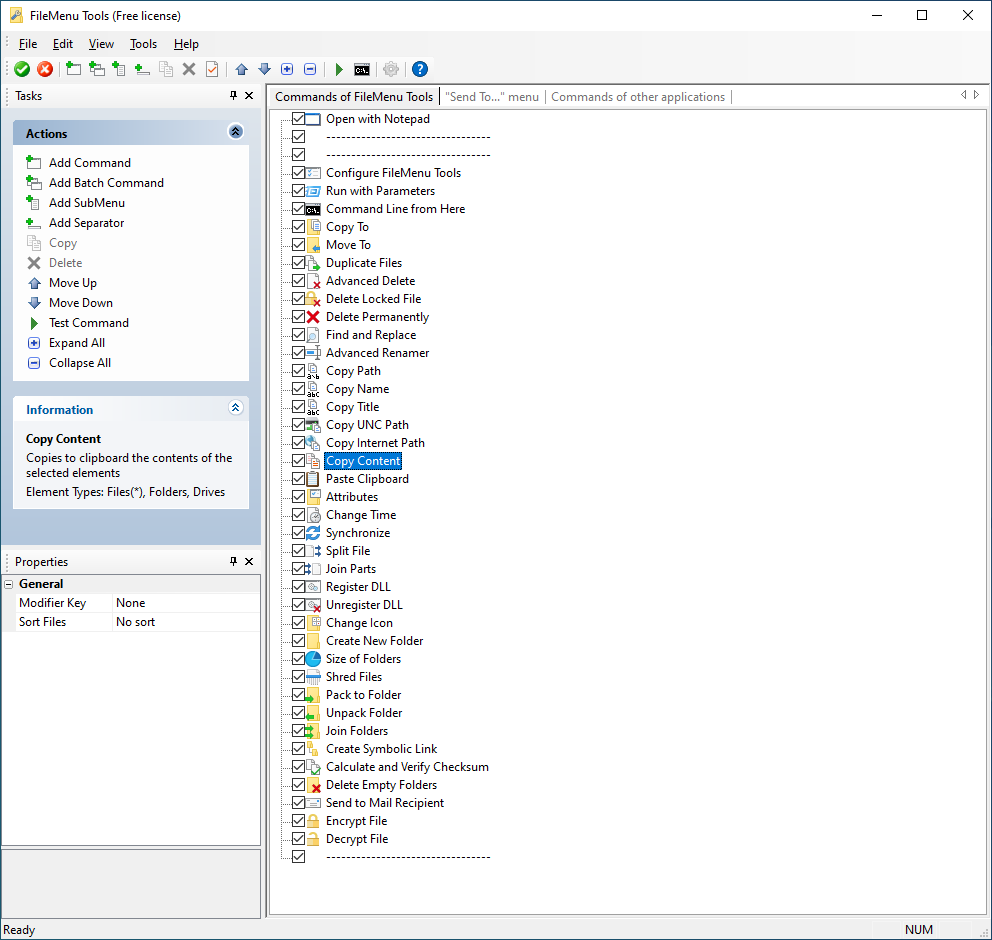992x940 pixels.
Task: Click the toggle-check toolbar icon next to Delete
Action: point(212,69)
